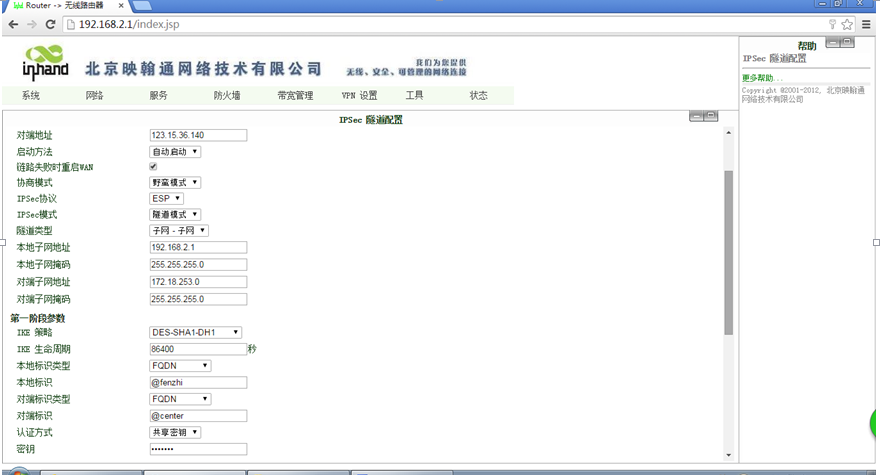
Task: Open the IKE policy DES-SHA1-DH1 dropdown
Action: point(196,332)
